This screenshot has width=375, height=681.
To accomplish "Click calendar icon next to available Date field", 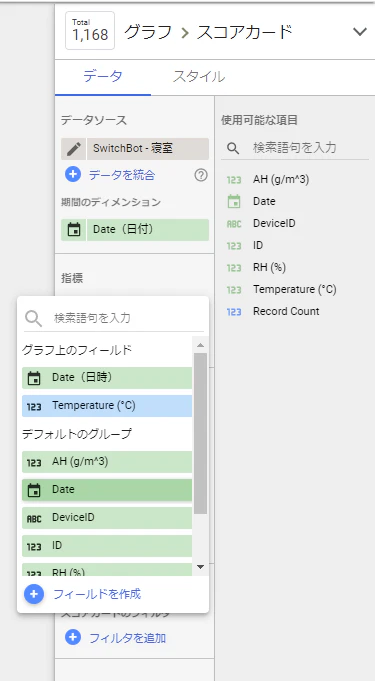I will coord(234,202).
